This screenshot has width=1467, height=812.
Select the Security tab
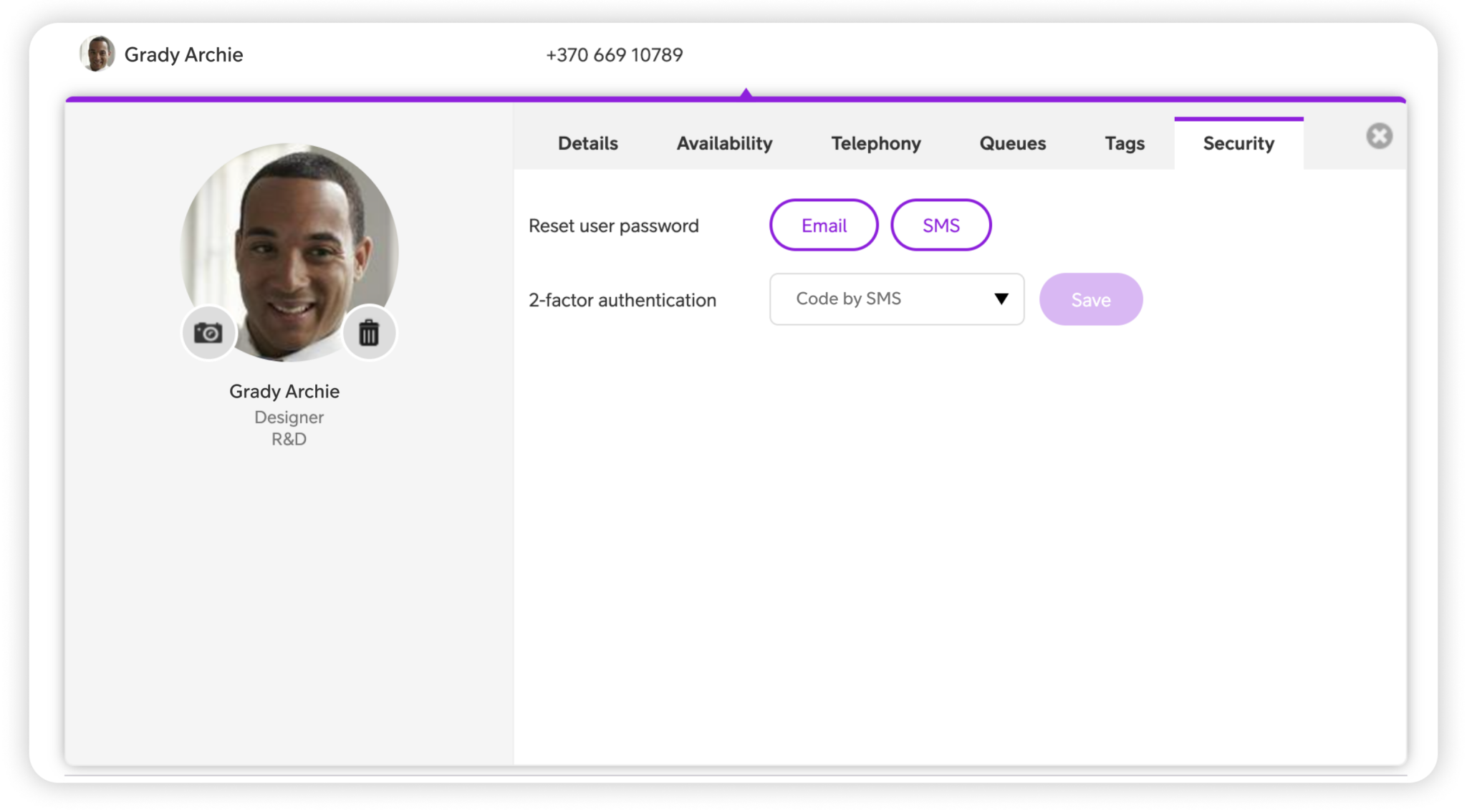click(1238, 143)
